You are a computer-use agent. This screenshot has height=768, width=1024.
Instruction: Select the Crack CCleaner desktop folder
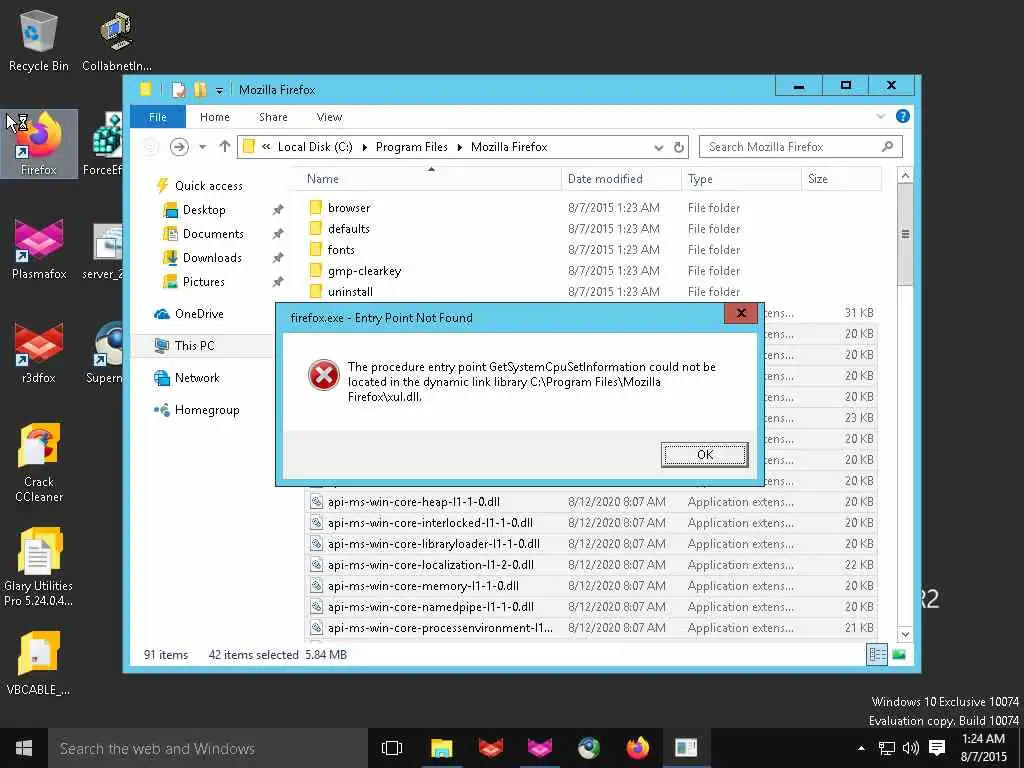pyautogui.click(x=39, y=463)
